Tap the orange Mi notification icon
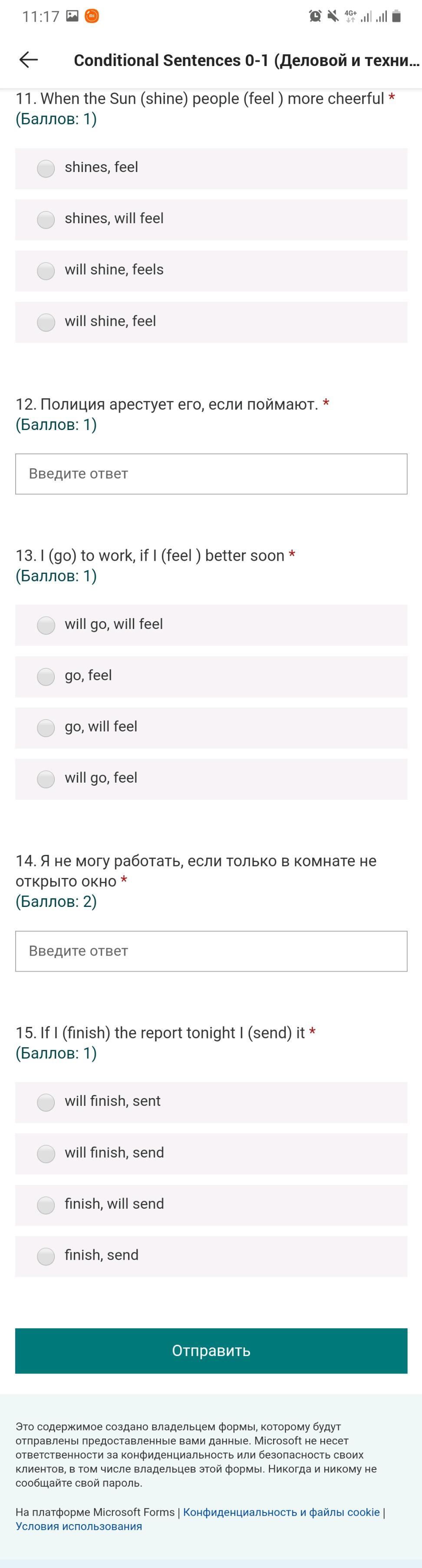Viewport: 422px width, 1568px height. click(91, 17)
